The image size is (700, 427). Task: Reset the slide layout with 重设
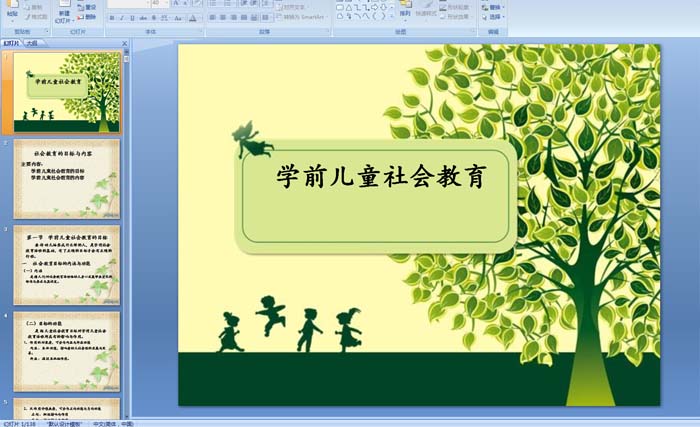click(x=87, y=7)
